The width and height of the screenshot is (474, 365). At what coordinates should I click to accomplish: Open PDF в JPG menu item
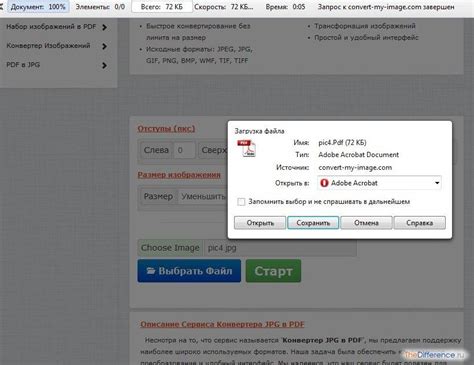[x=23, y=65]
